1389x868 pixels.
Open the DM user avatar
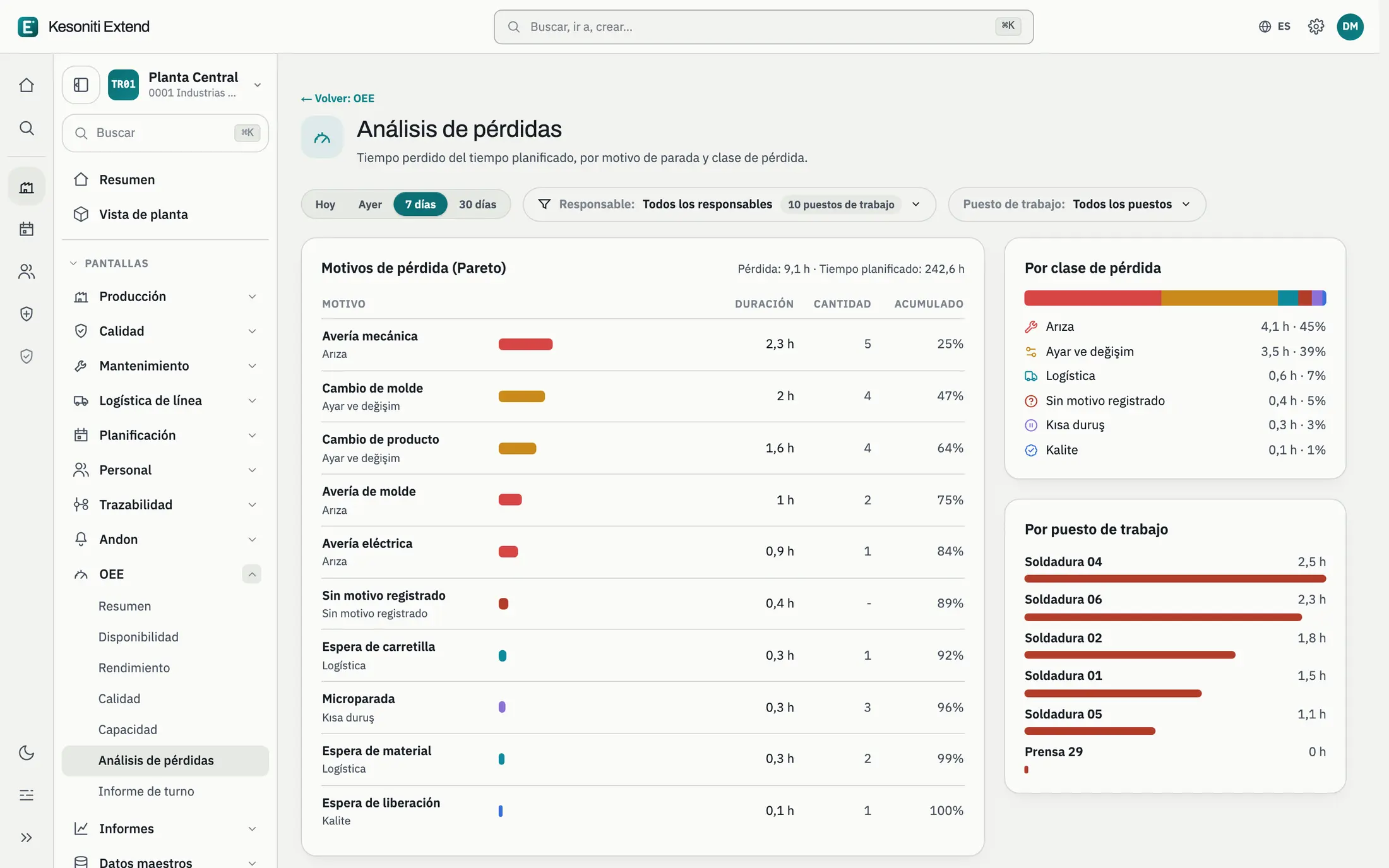(1350, 27)
